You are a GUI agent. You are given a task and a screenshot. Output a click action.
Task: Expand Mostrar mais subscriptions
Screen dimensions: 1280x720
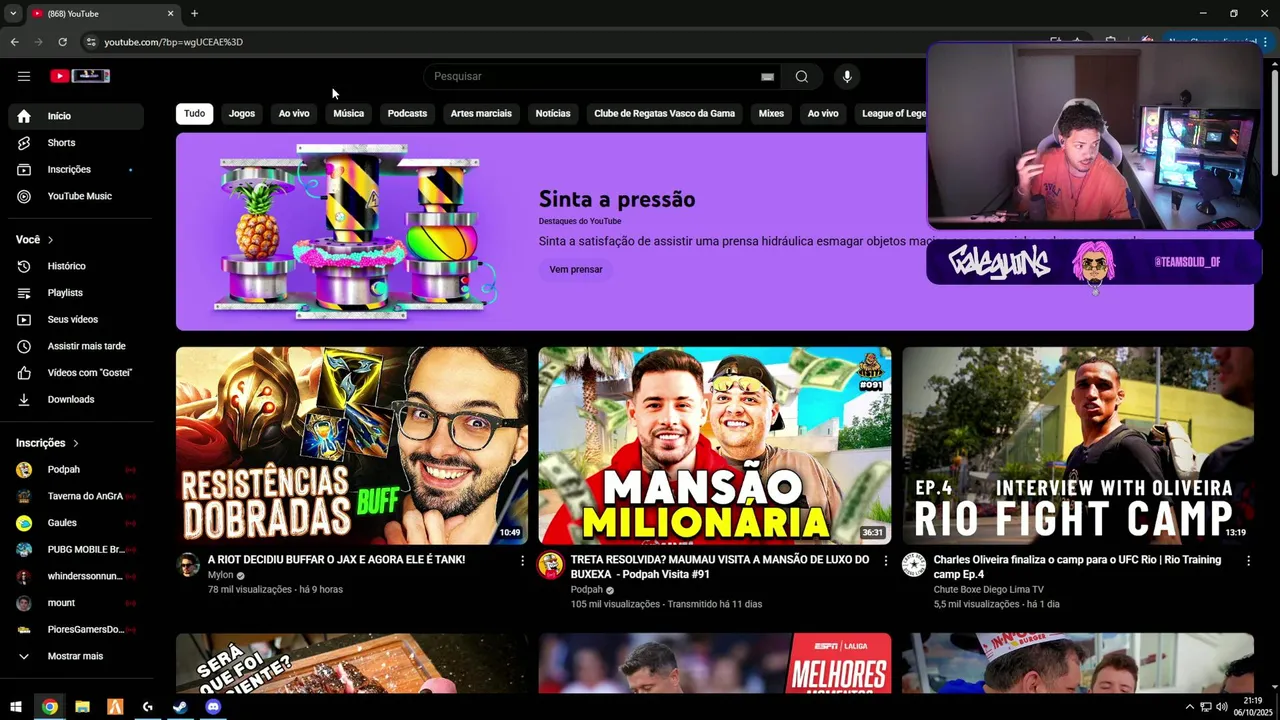pyautogui.click(x=76, y=656)
